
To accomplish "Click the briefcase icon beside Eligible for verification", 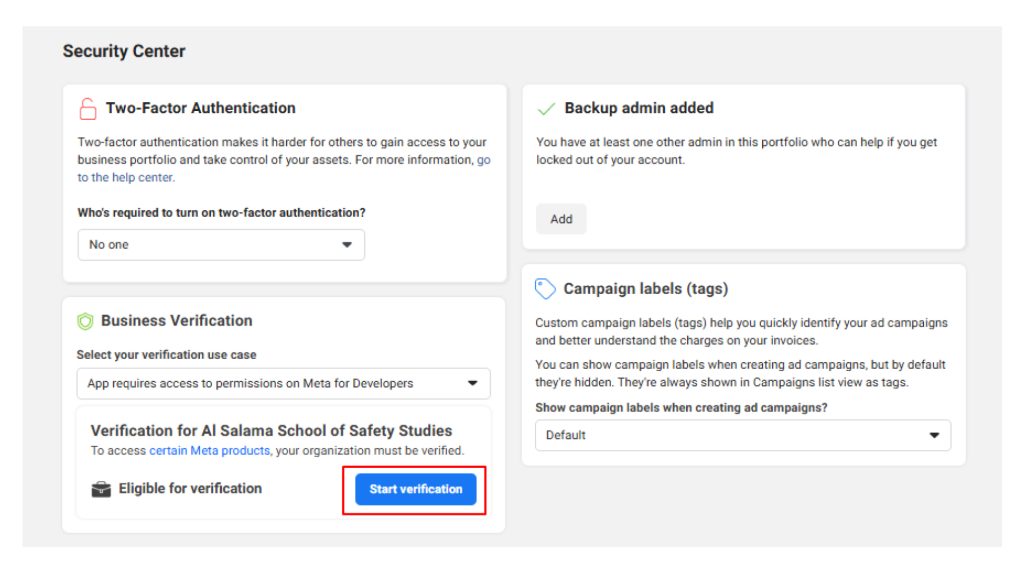I will point(100,489).
